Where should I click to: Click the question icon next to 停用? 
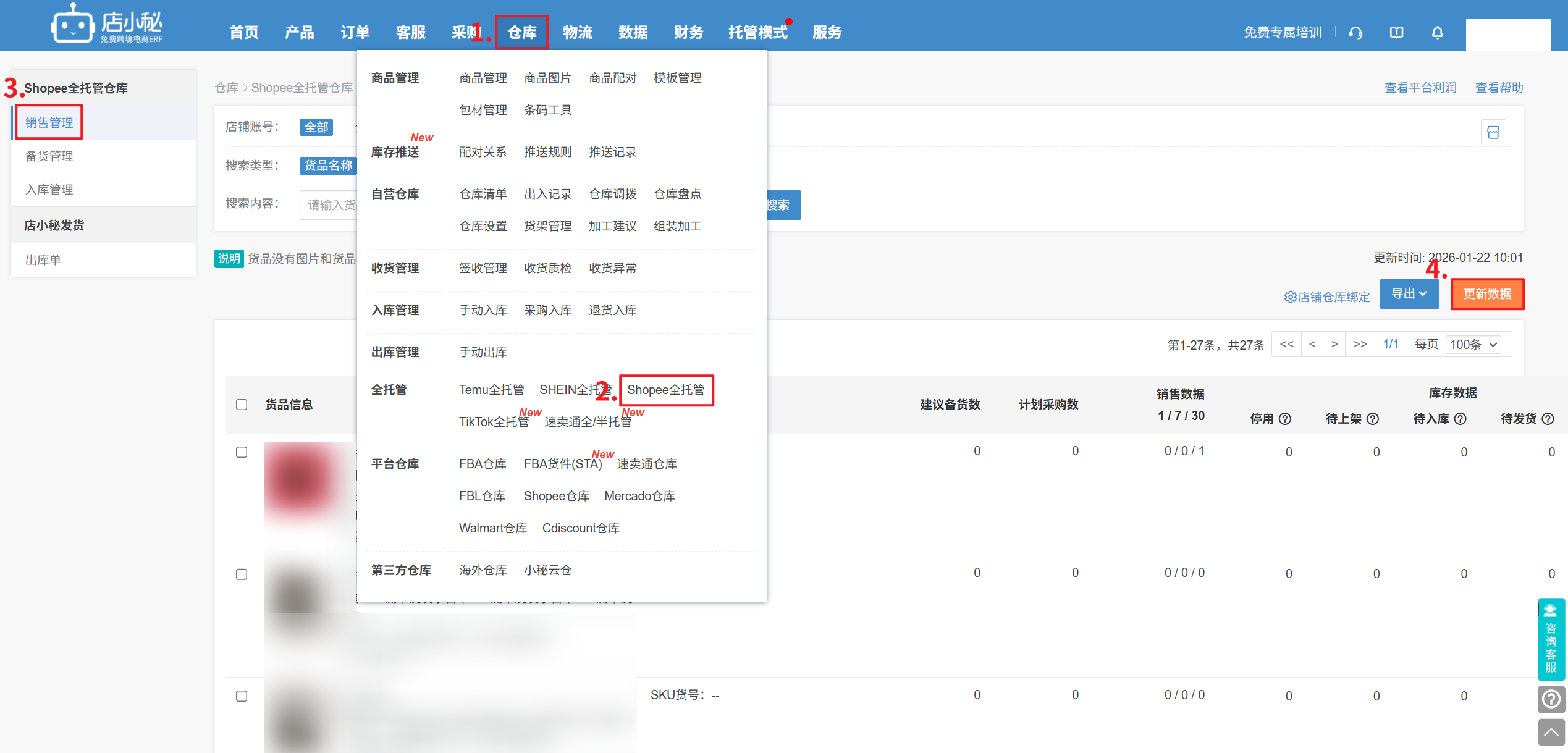click(x=1285, y=419)
